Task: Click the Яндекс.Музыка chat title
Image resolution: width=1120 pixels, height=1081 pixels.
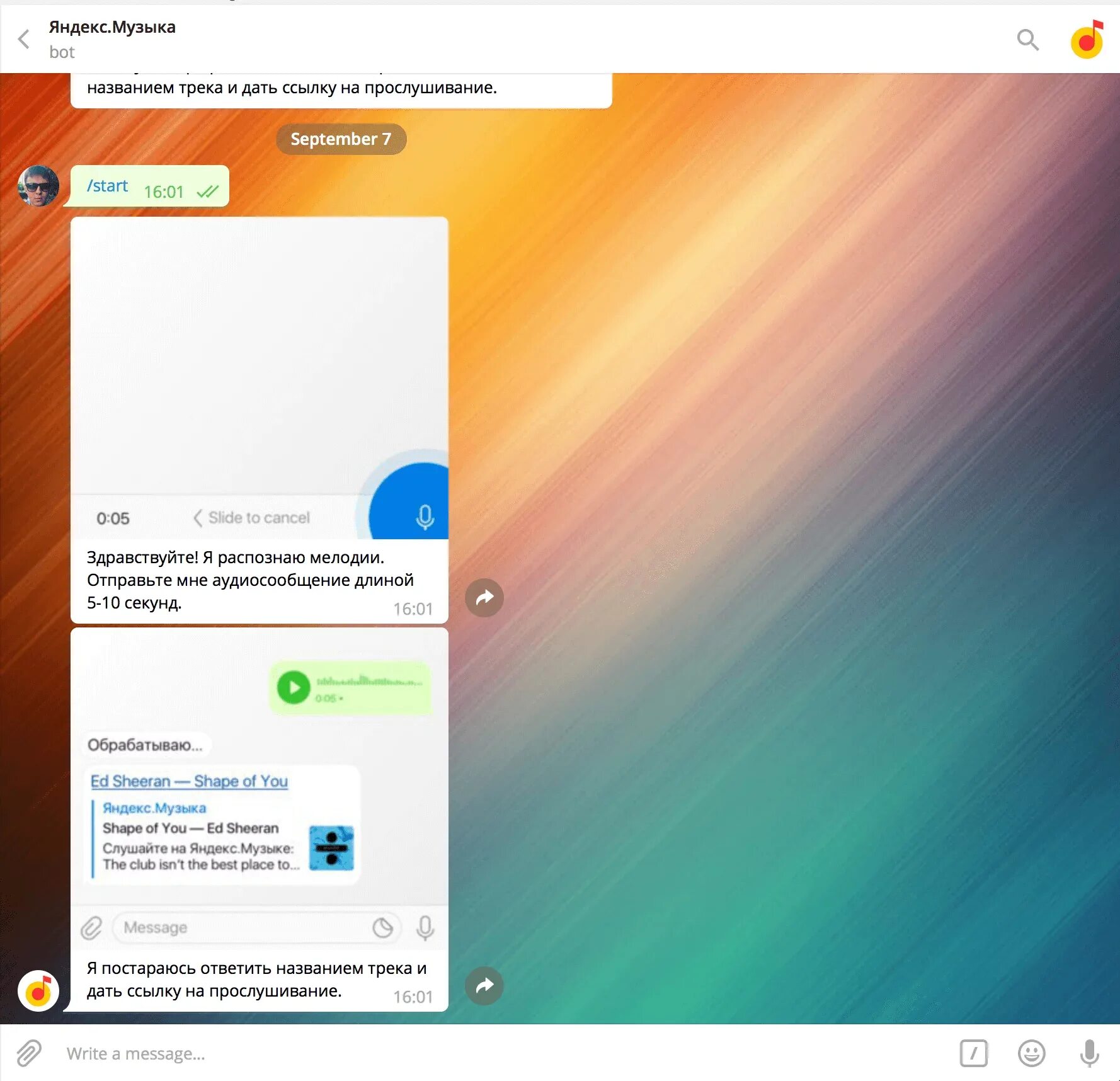Action: [112, 27]
